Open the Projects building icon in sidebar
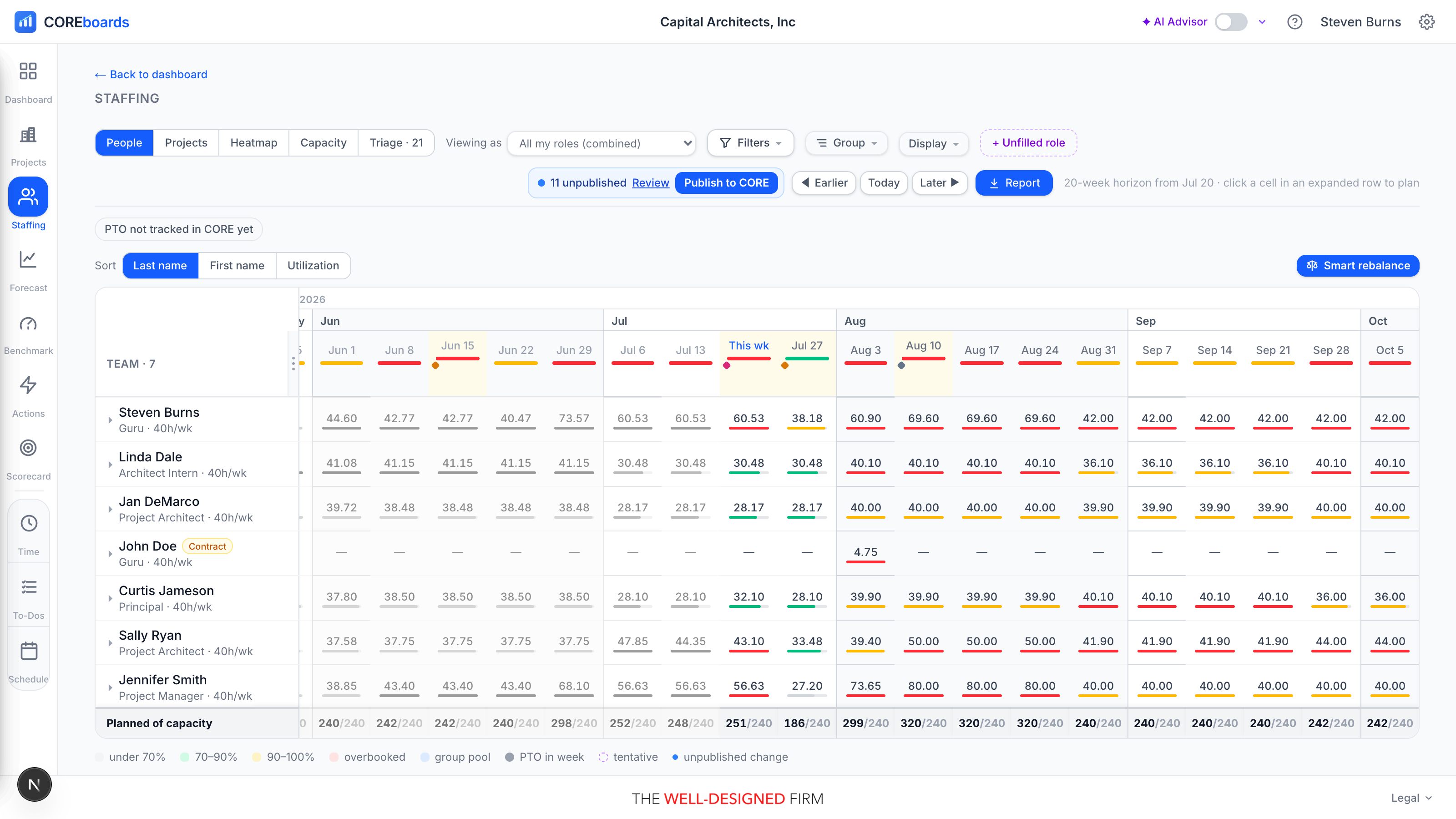This screenshot has width=1456, height=819. (x=28, y=135)
